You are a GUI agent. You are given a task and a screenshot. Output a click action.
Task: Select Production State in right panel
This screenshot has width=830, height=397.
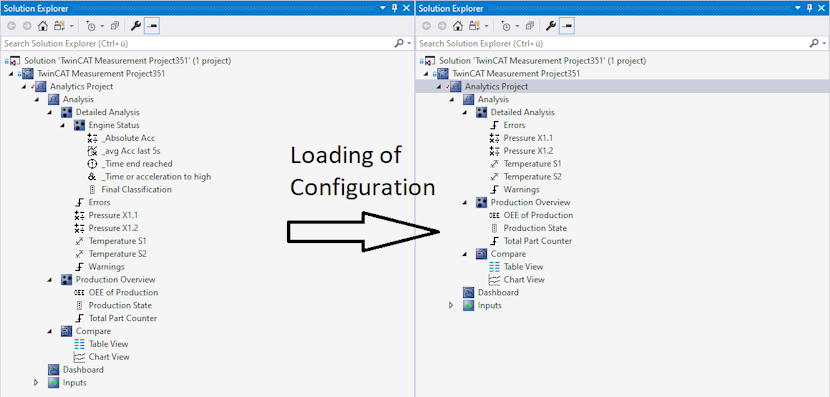[535, 228]
